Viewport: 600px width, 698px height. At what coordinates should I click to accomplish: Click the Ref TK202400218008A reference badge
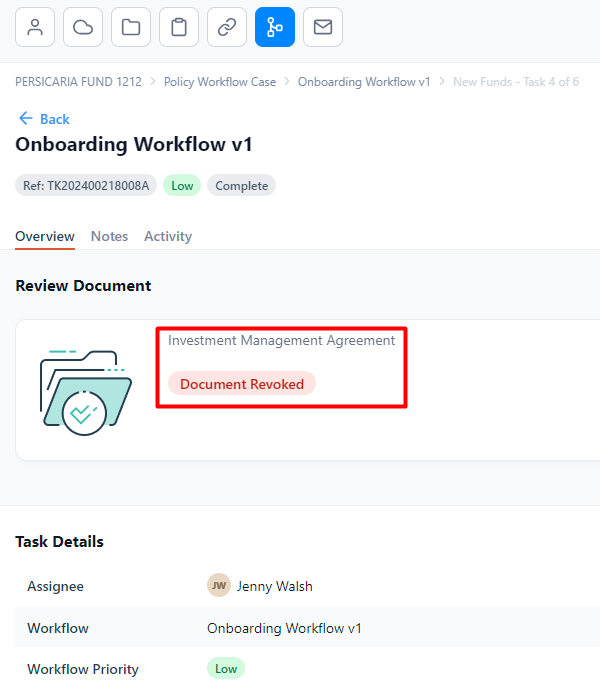tap(86, 186)
